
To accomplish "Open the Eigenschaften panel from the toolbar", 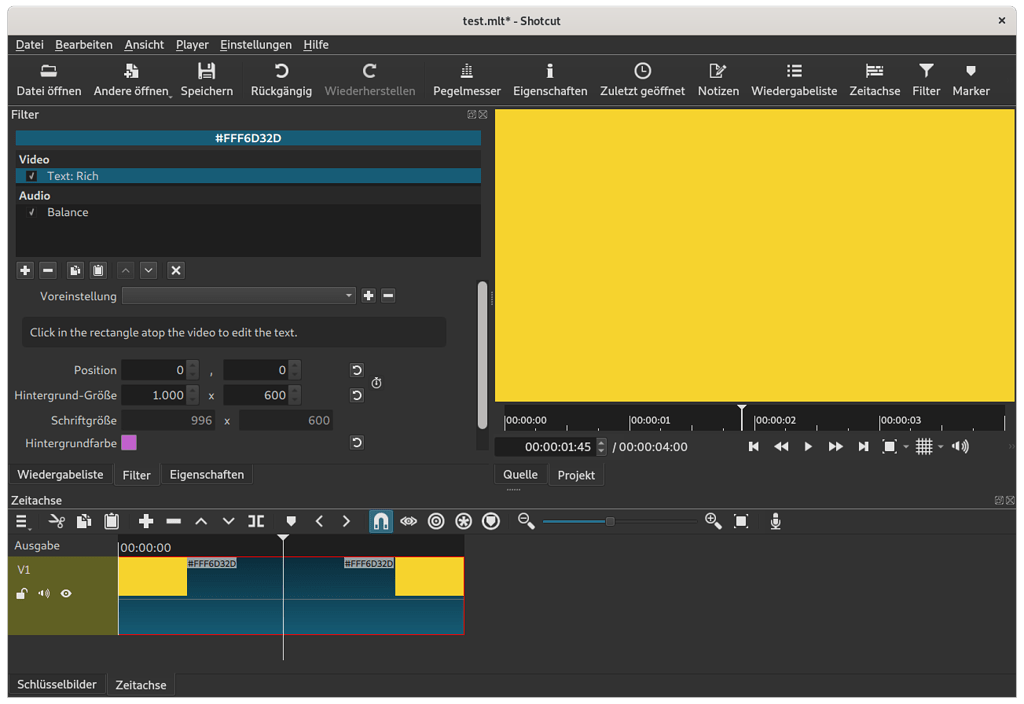I will click(x=550, y=80).
